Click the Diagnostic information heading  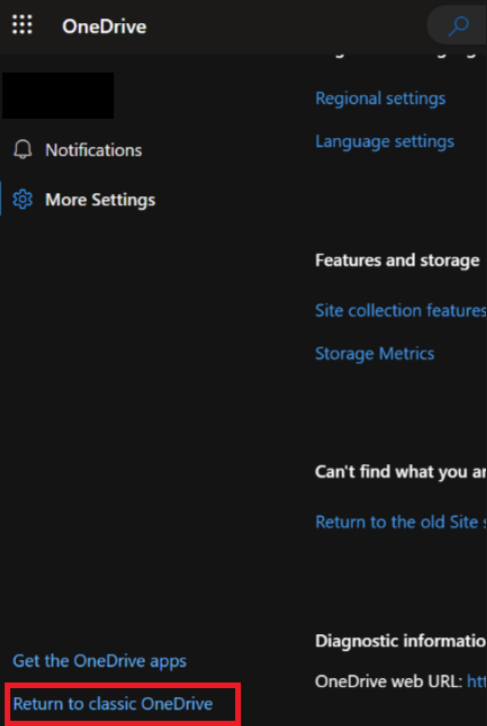(400, 641)
